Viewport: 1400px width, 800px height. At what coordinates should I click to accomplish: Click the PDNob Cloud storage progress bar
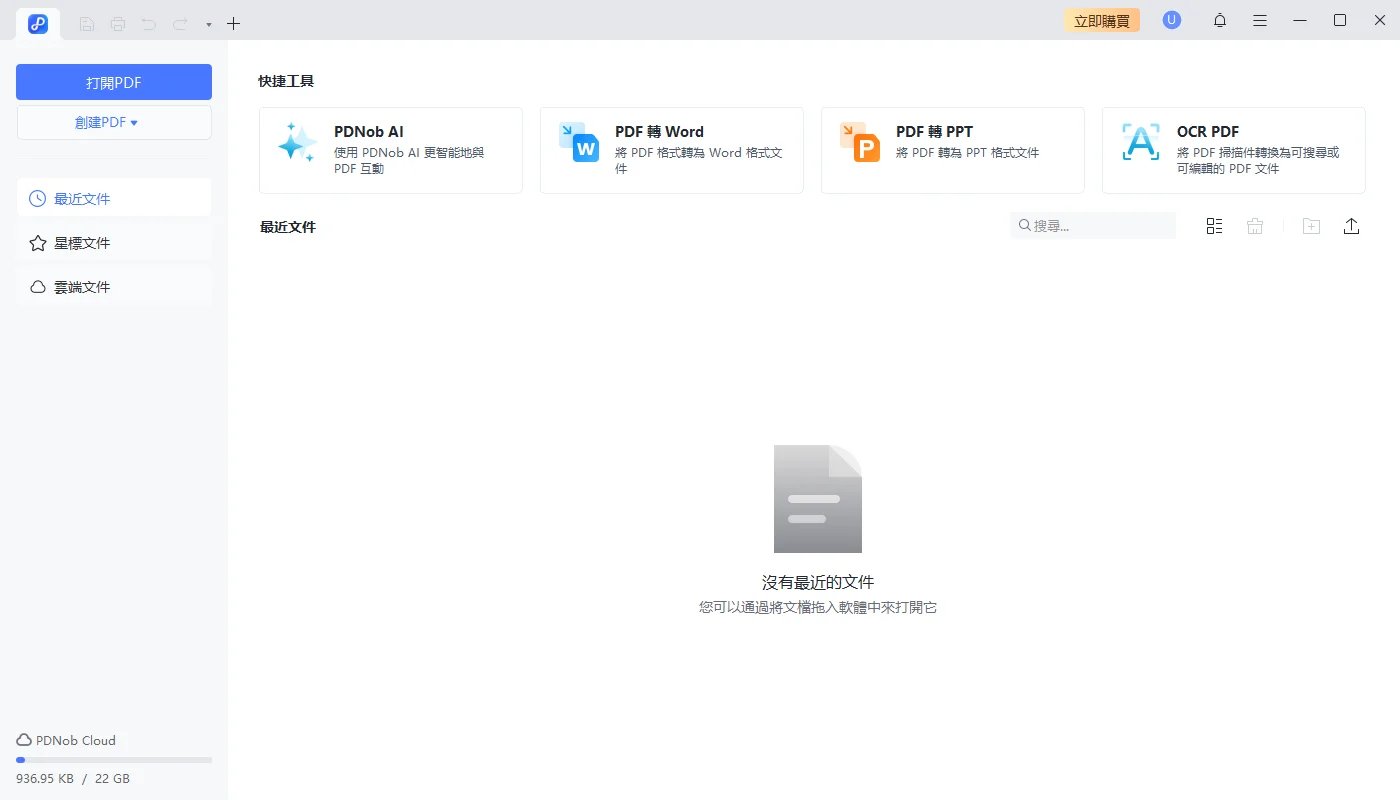pyautogui.click(x=113, y=759)
